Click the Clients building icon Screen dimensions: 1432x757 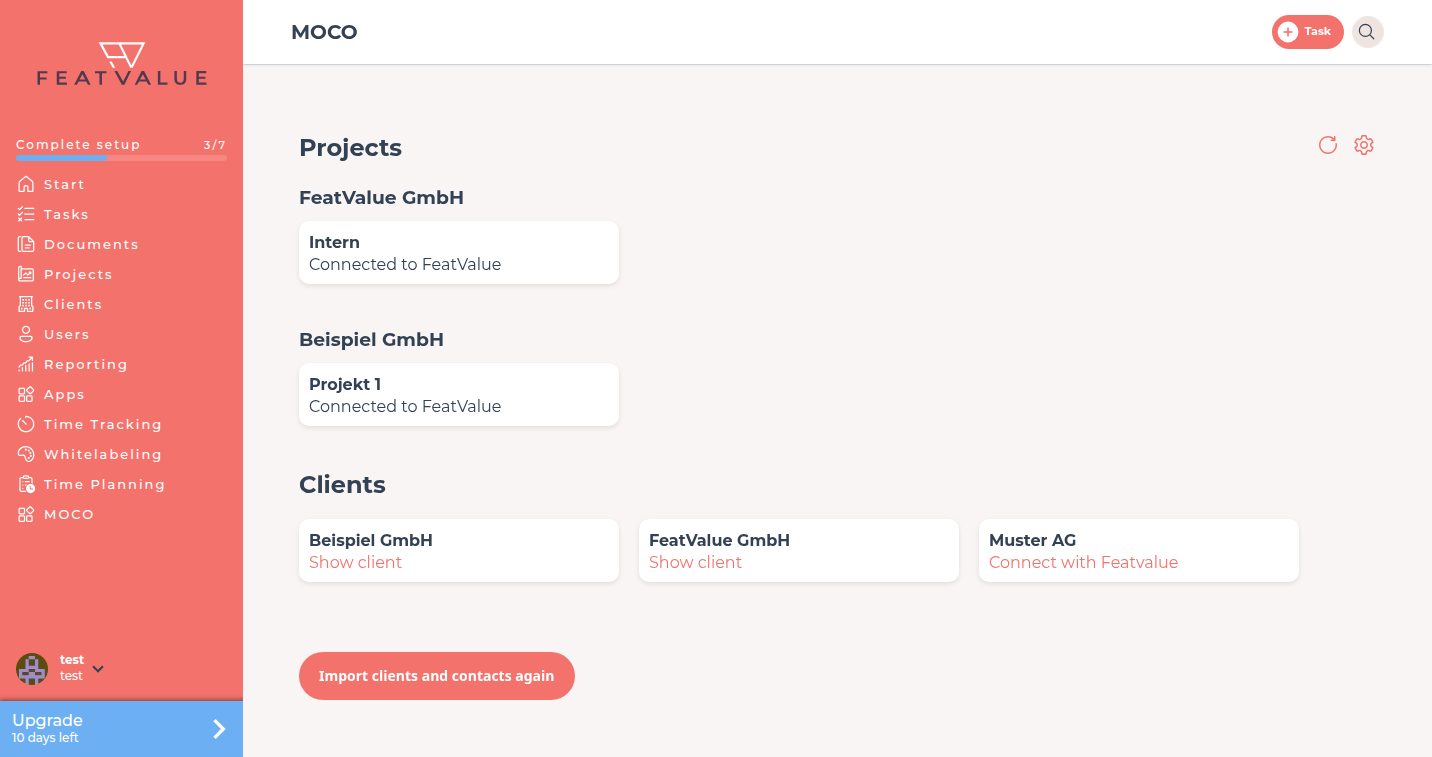point(26,304)
